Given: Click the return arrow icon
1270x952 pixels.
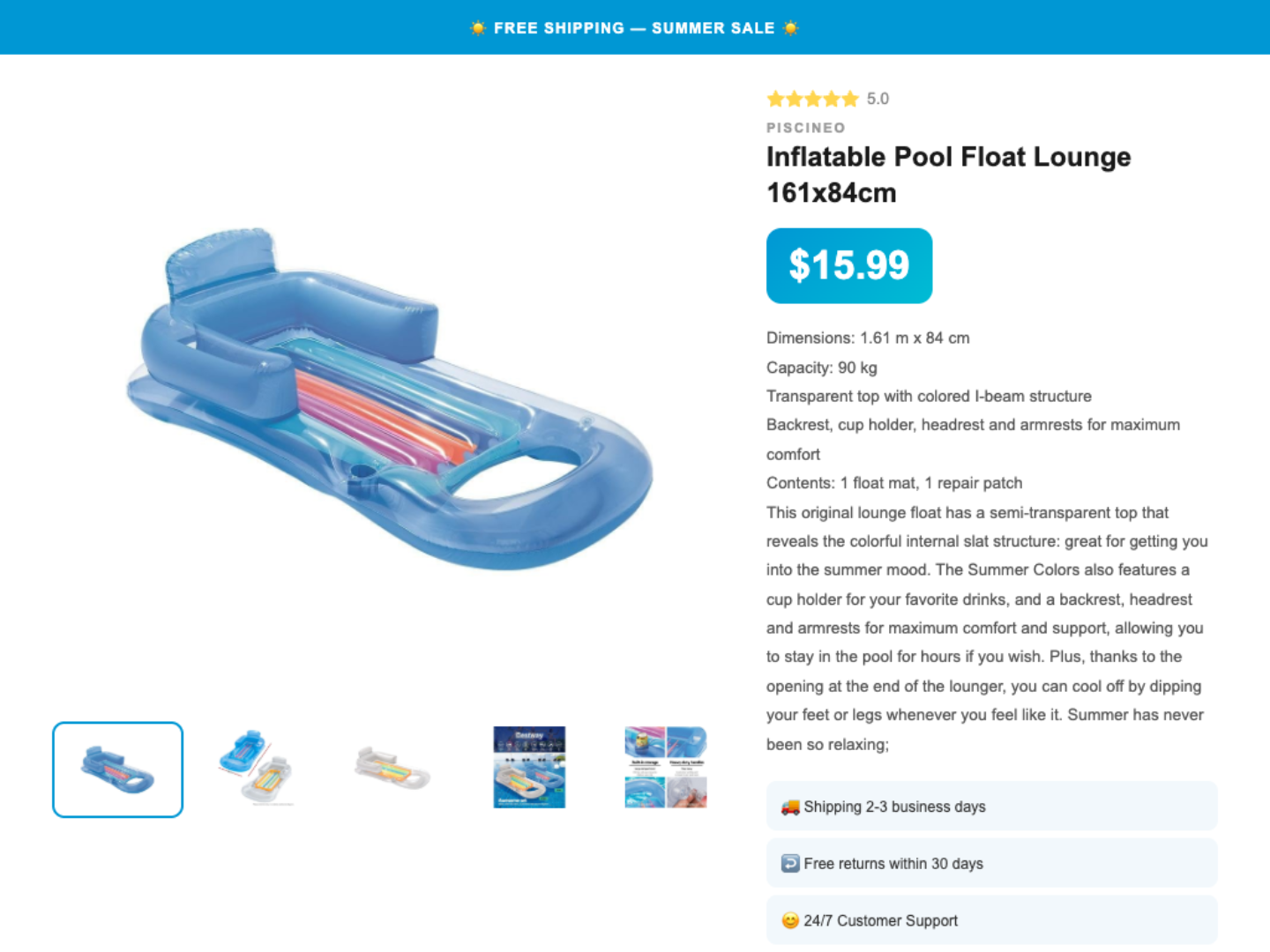Looking at the screenshot, I should tap(788, 863).
